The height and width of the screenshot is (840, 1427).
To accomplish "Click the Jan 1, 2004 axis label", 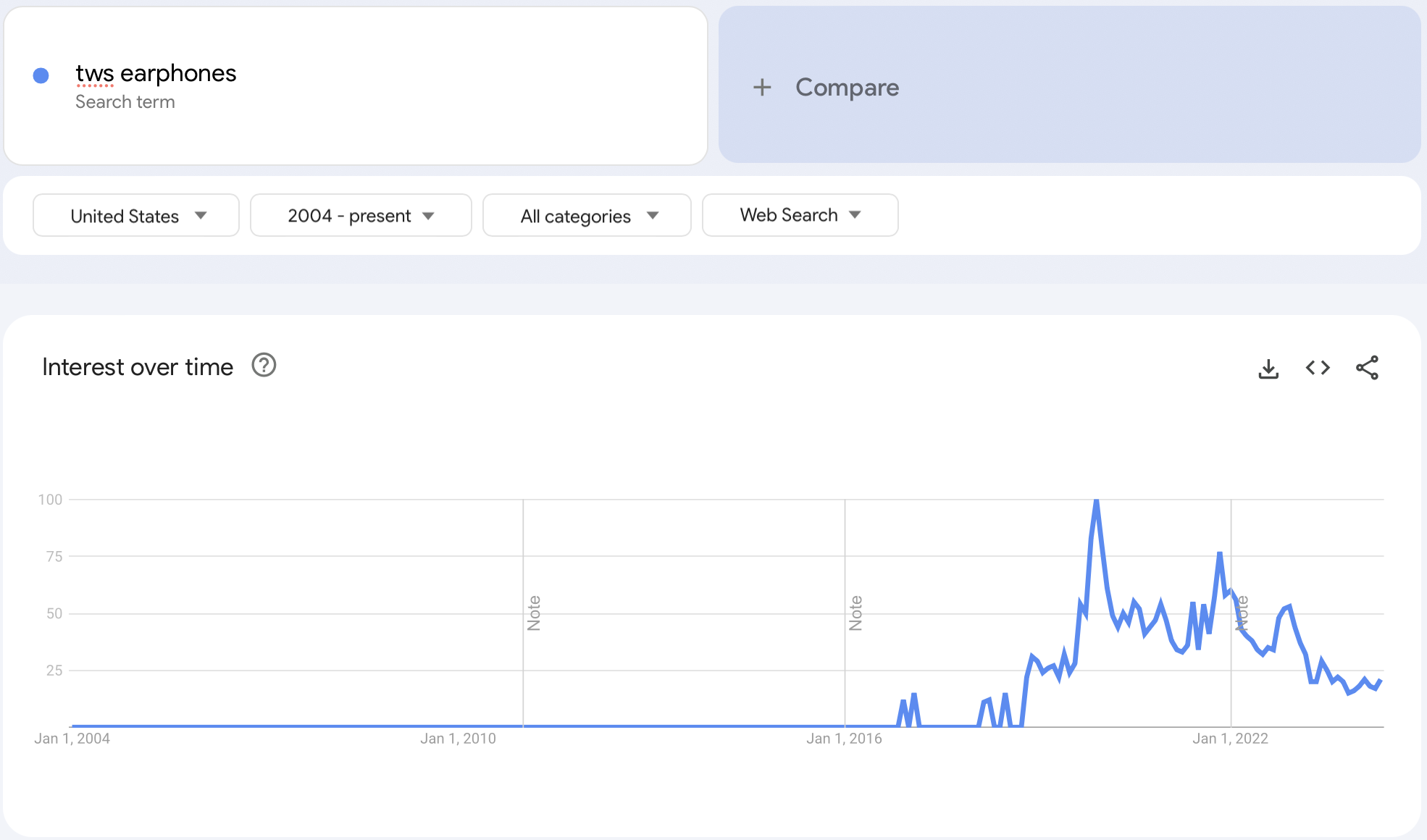I will coord(72,739).
